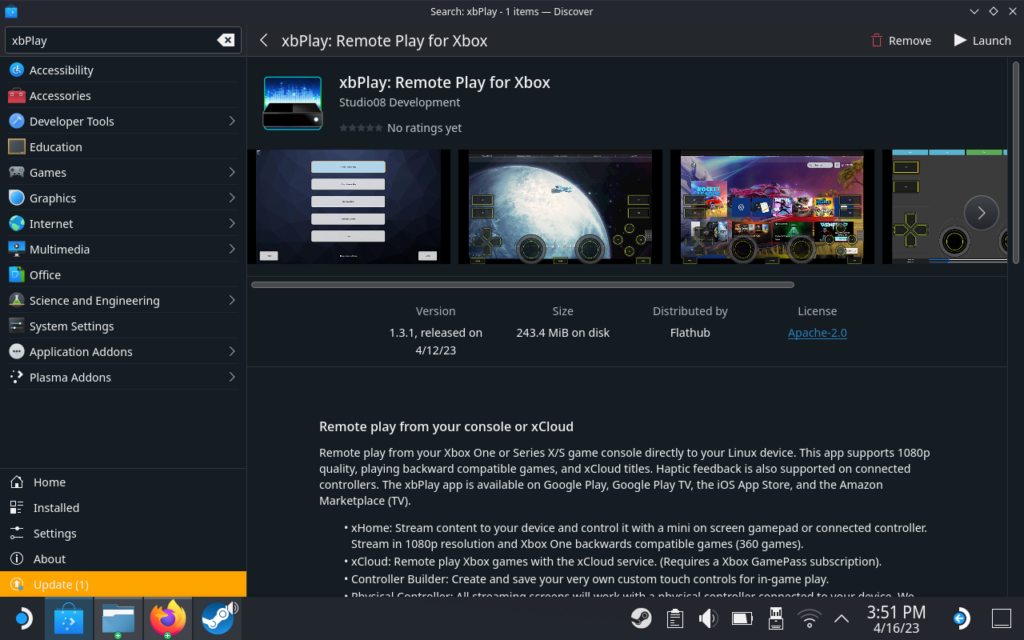Screen dimensions: 1024x640
Task: Expand the Internet category chevron
Action: (x=232, y=223)
